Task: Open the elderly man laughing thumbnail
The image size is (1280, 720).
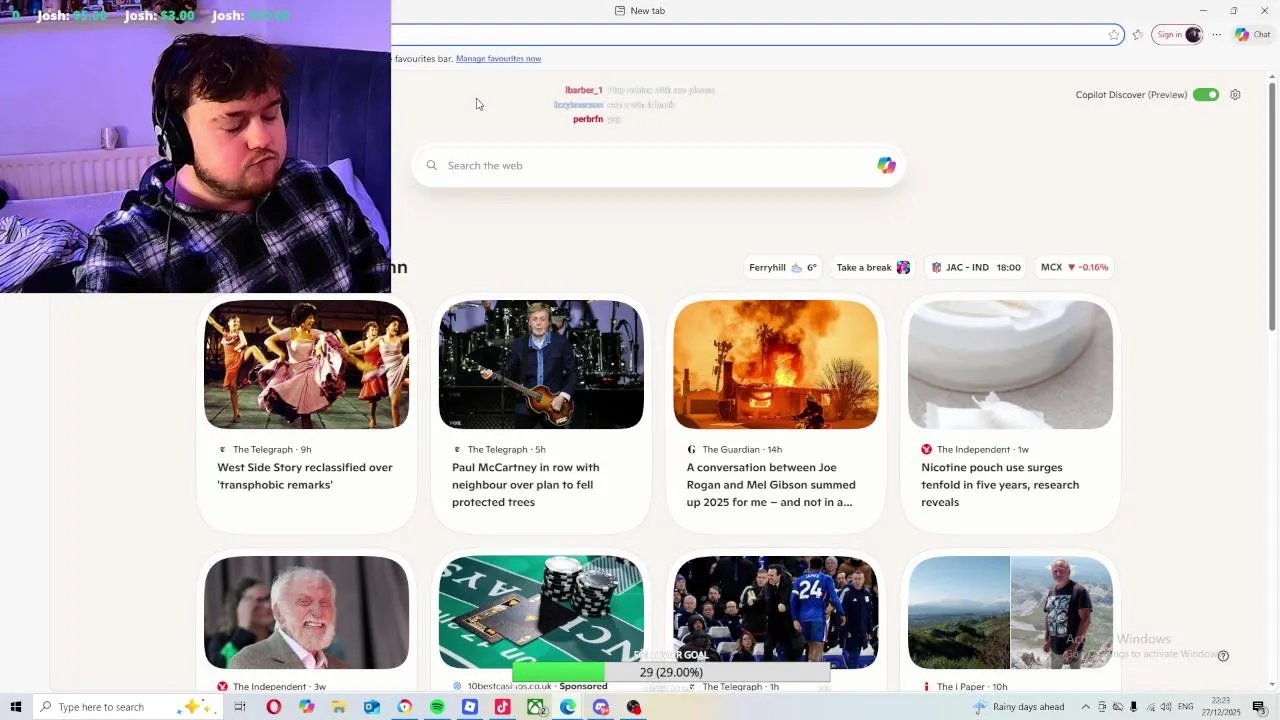Action: pos(306,613)
